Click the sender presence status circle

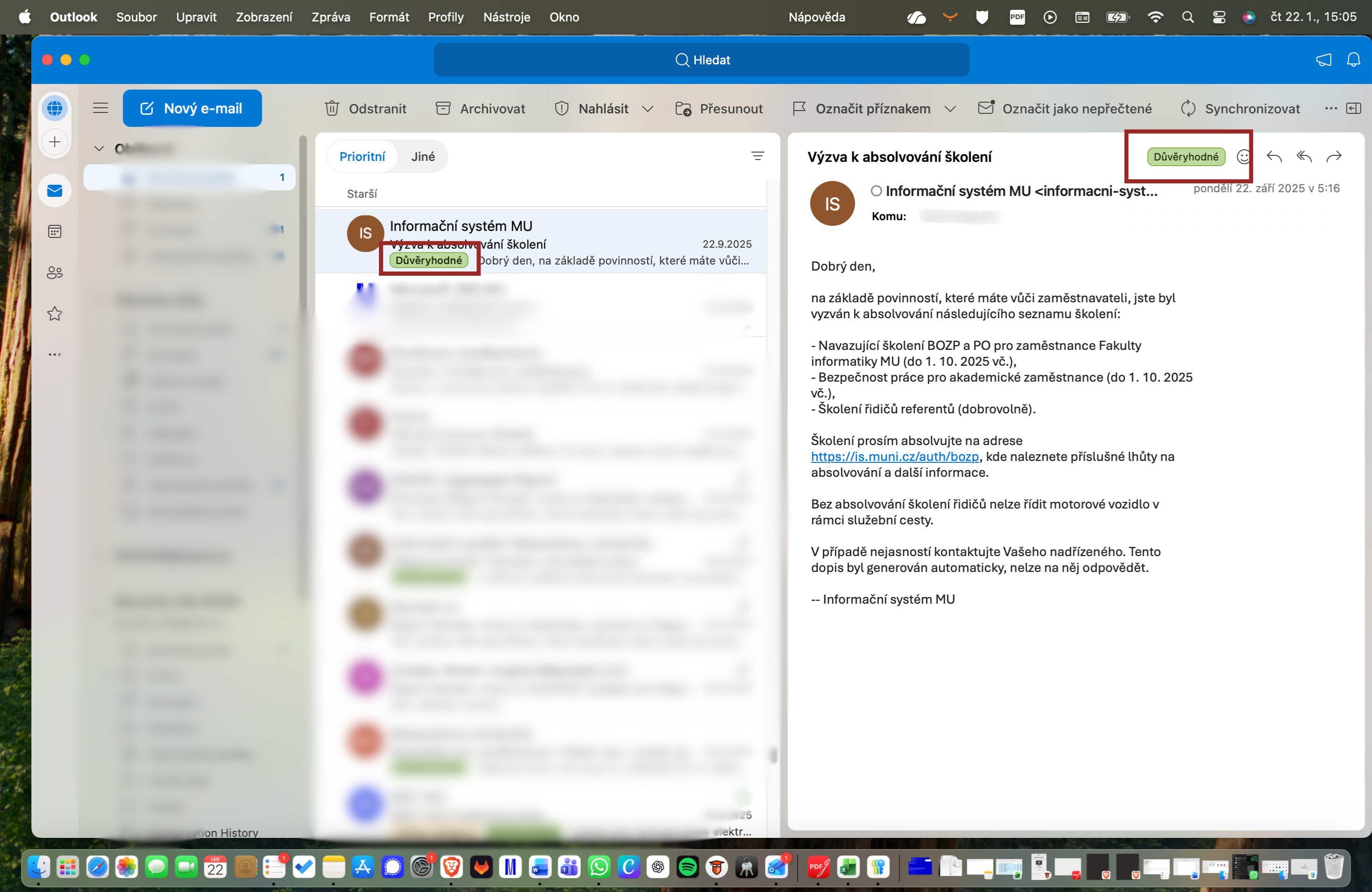click(876, 191)
